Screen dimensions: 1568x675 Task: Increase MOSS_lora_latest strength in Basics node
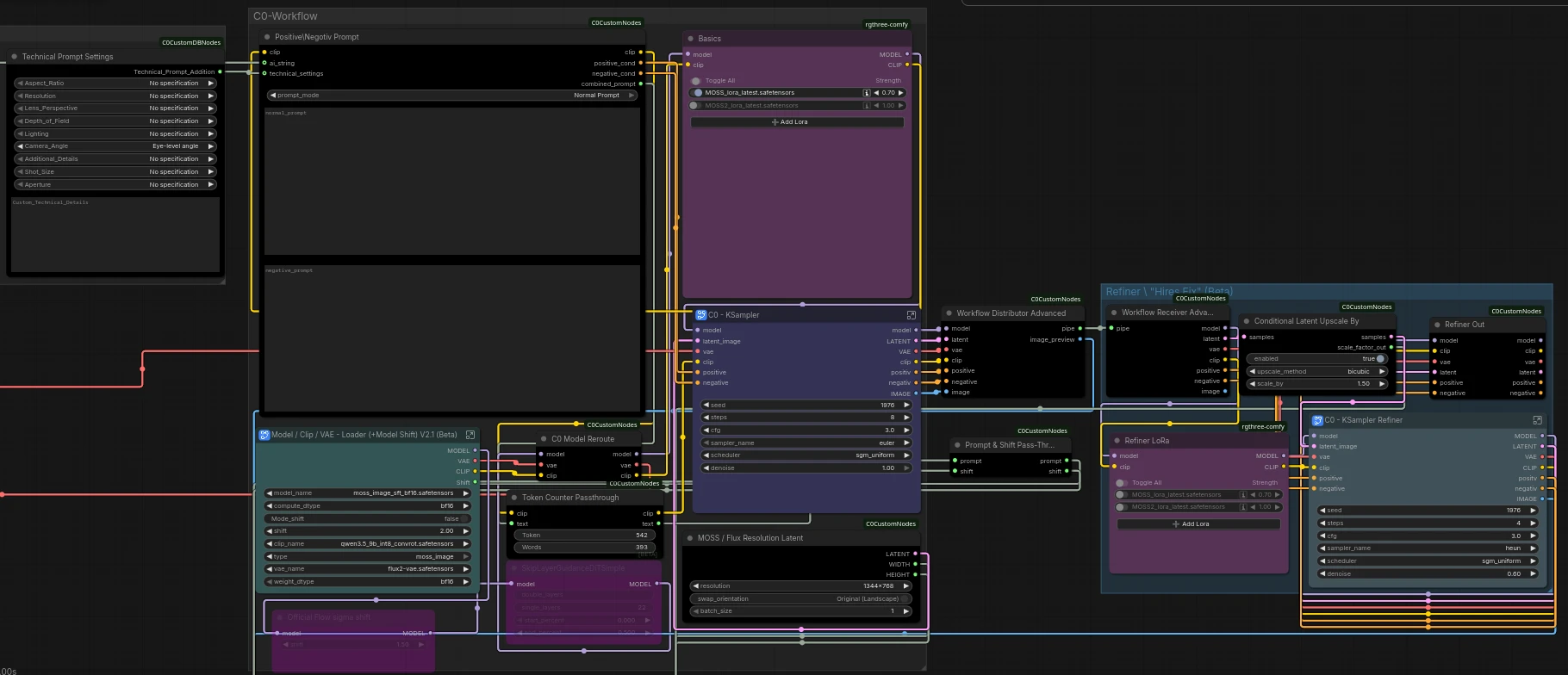click(x=900, y=93)
